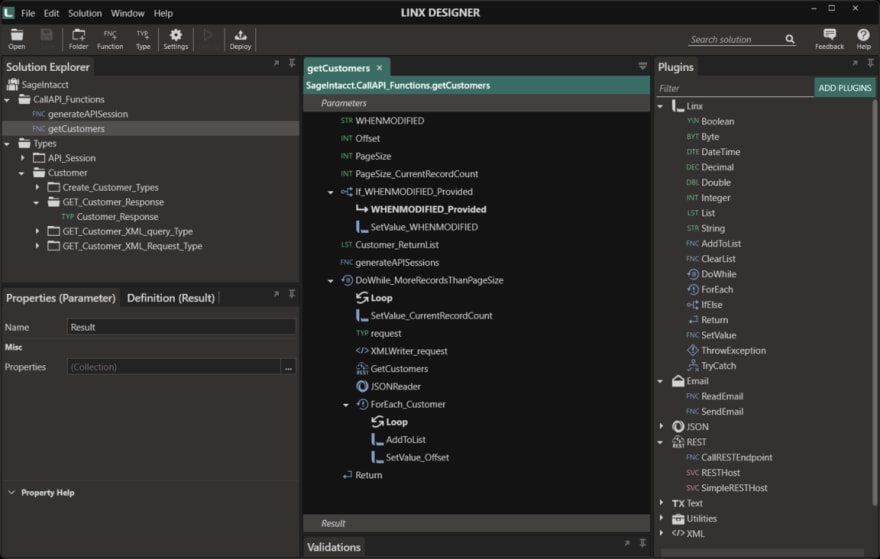Pin the Plugins panel
The width and height of the screenshot is (880, 559).
click(x=870, y=63)
